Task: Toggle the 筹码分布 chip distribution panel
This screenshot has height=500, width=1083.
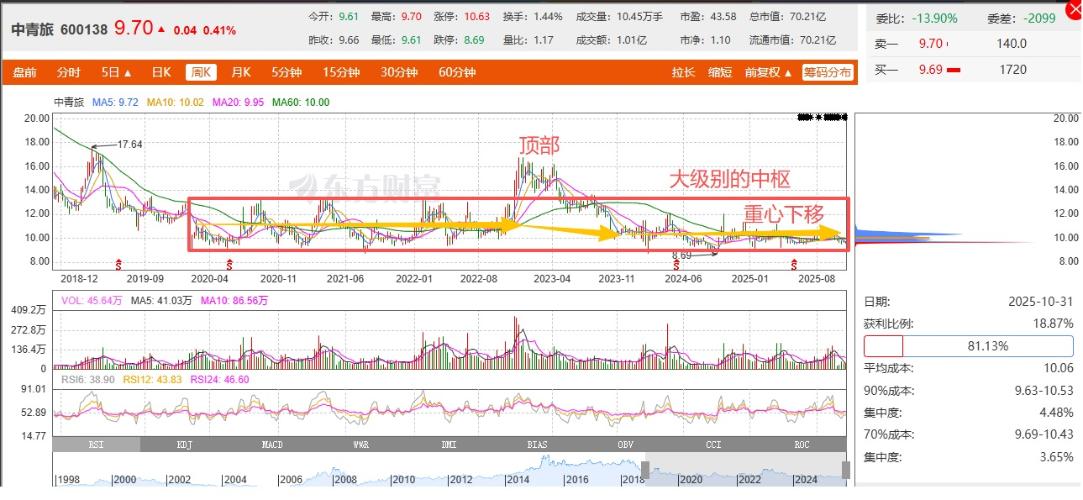Action: 827,73
